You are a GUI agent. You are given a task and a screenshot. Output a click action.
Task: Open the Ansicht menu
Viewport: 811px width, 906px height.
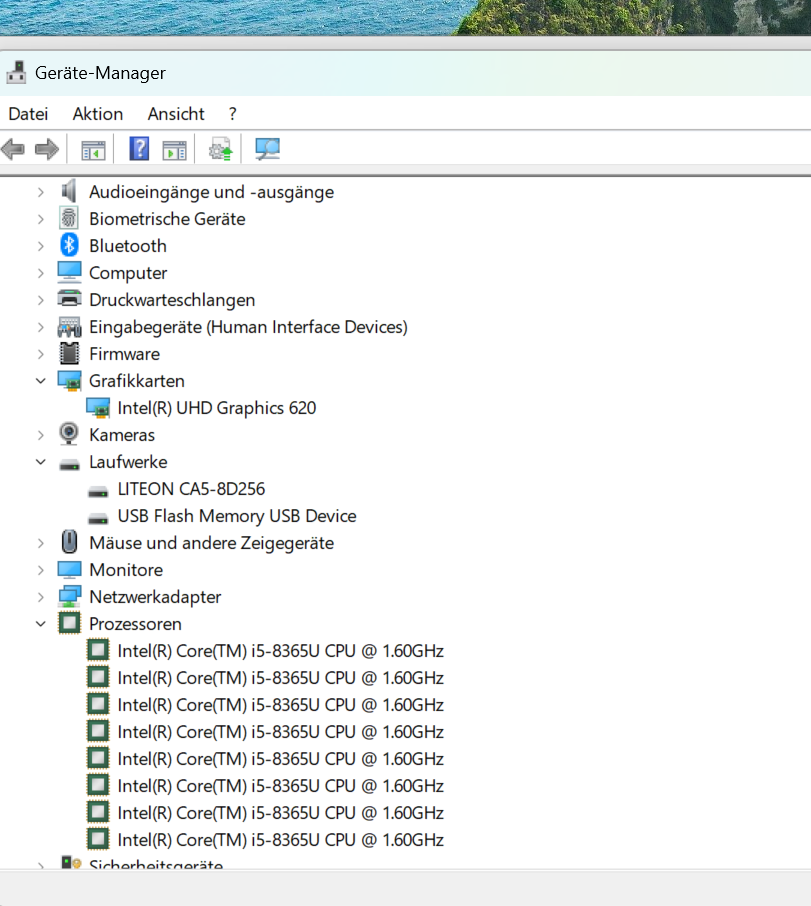pos(176,114)
